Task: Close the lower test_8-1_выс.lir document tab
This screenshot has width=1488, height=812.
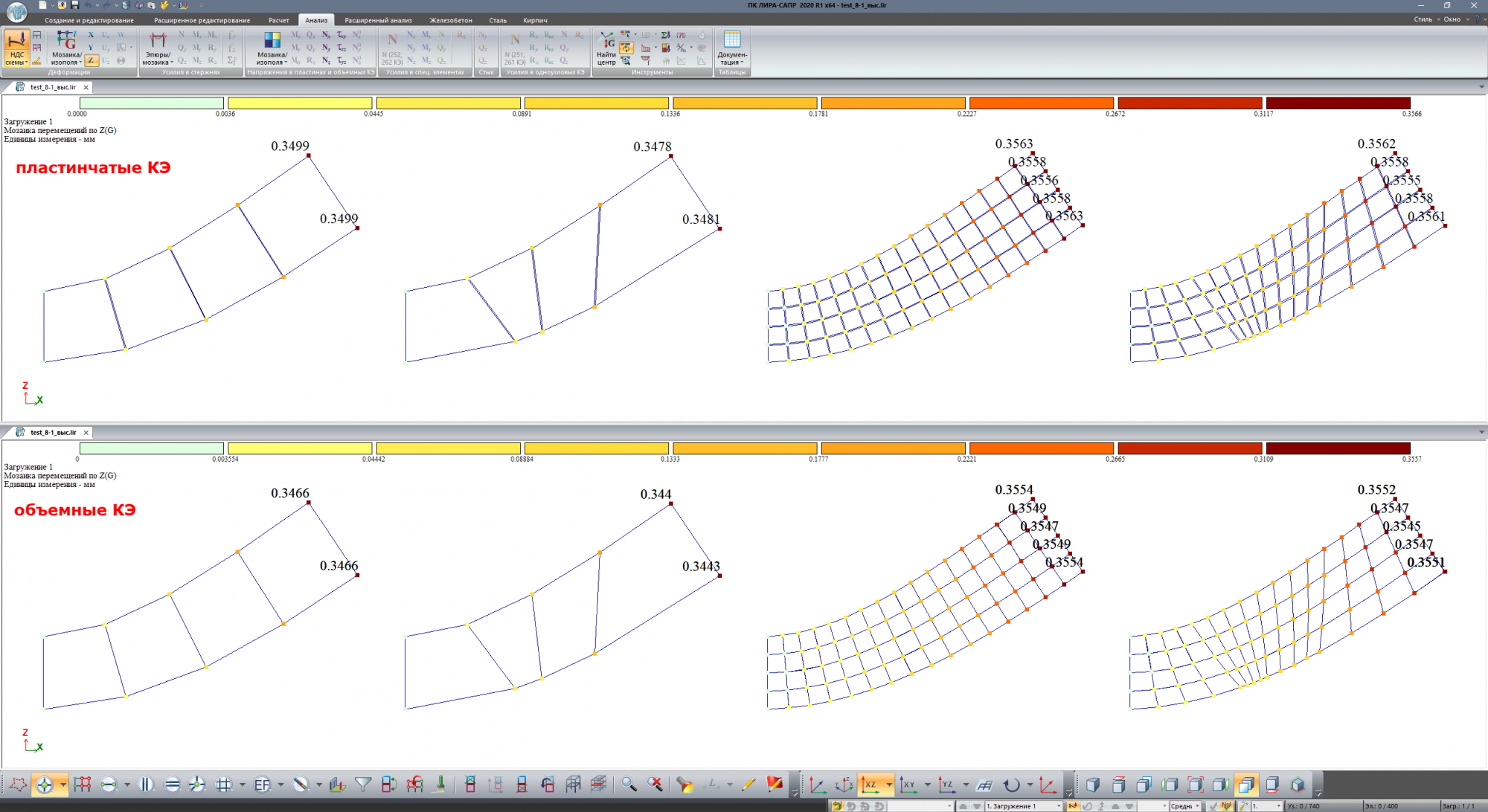Action: (86, 432)
